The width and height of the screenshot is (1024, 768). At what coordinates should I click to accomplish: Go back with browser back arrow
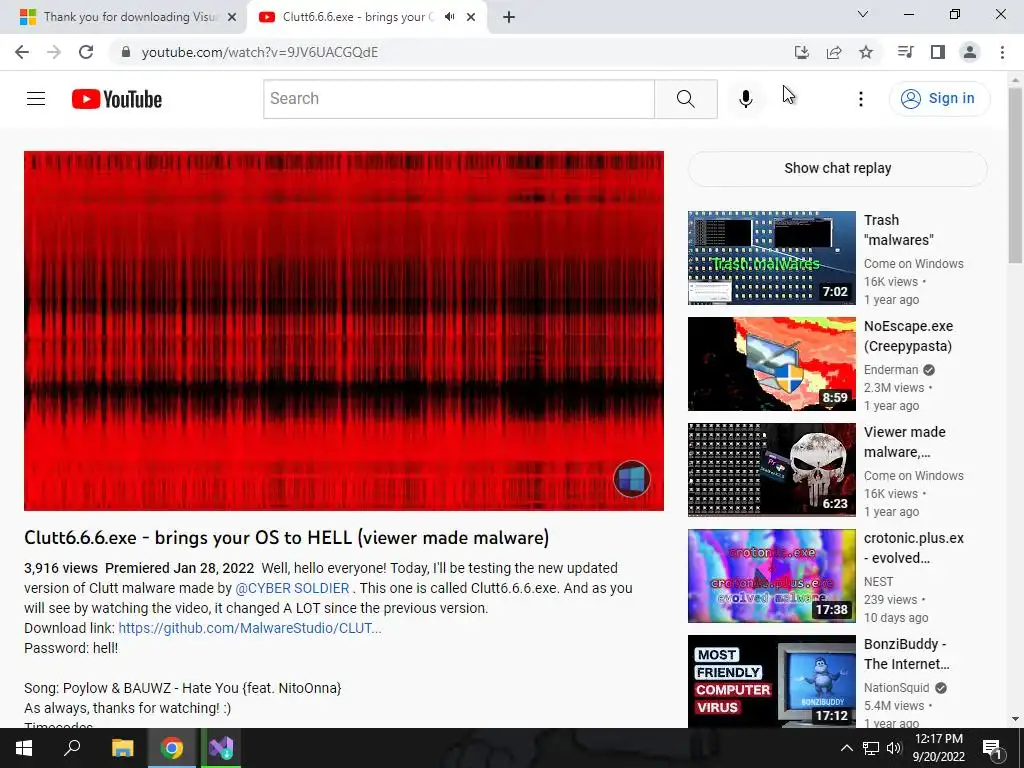tap(22, 52)
